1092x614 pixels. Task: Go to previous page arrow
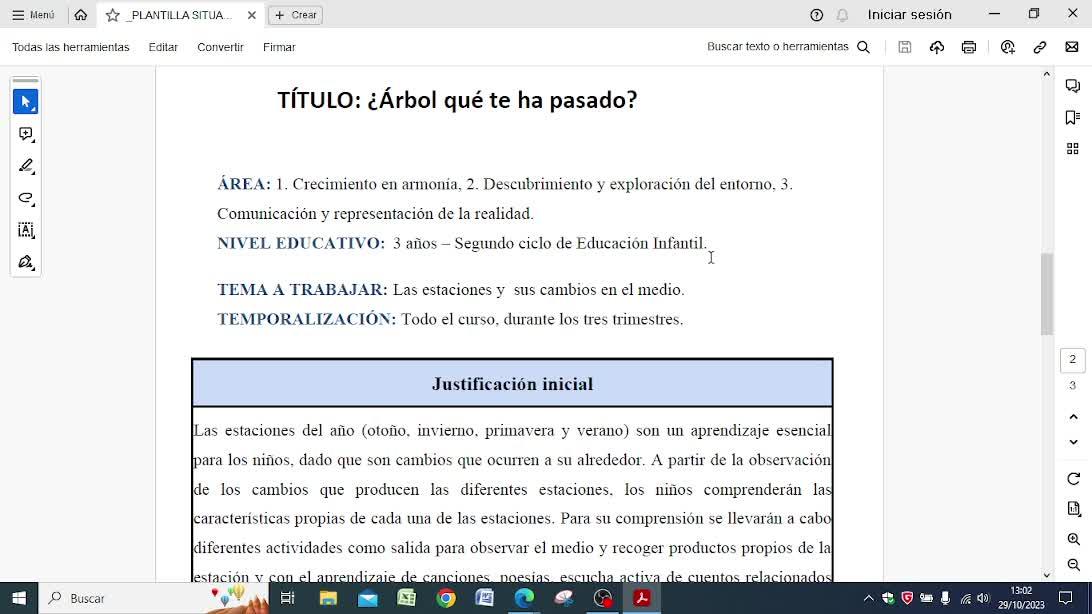point(1073,417)
